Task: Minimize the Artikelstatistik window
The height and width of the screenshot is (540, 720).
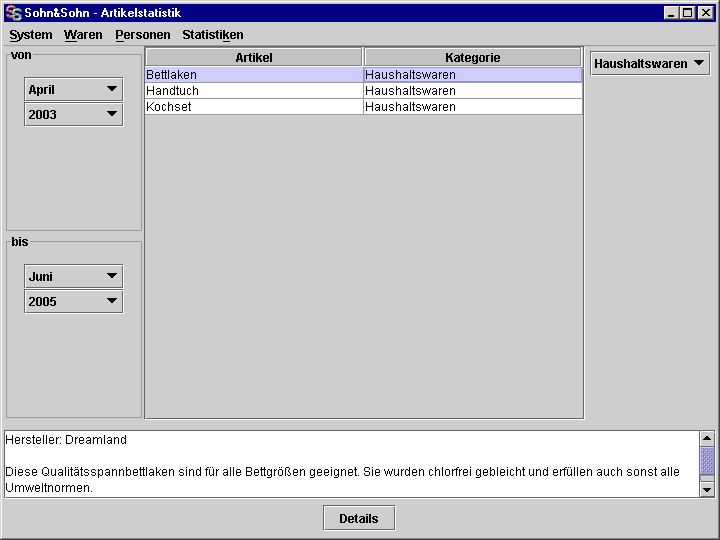Action: click(x=671, y=13)
